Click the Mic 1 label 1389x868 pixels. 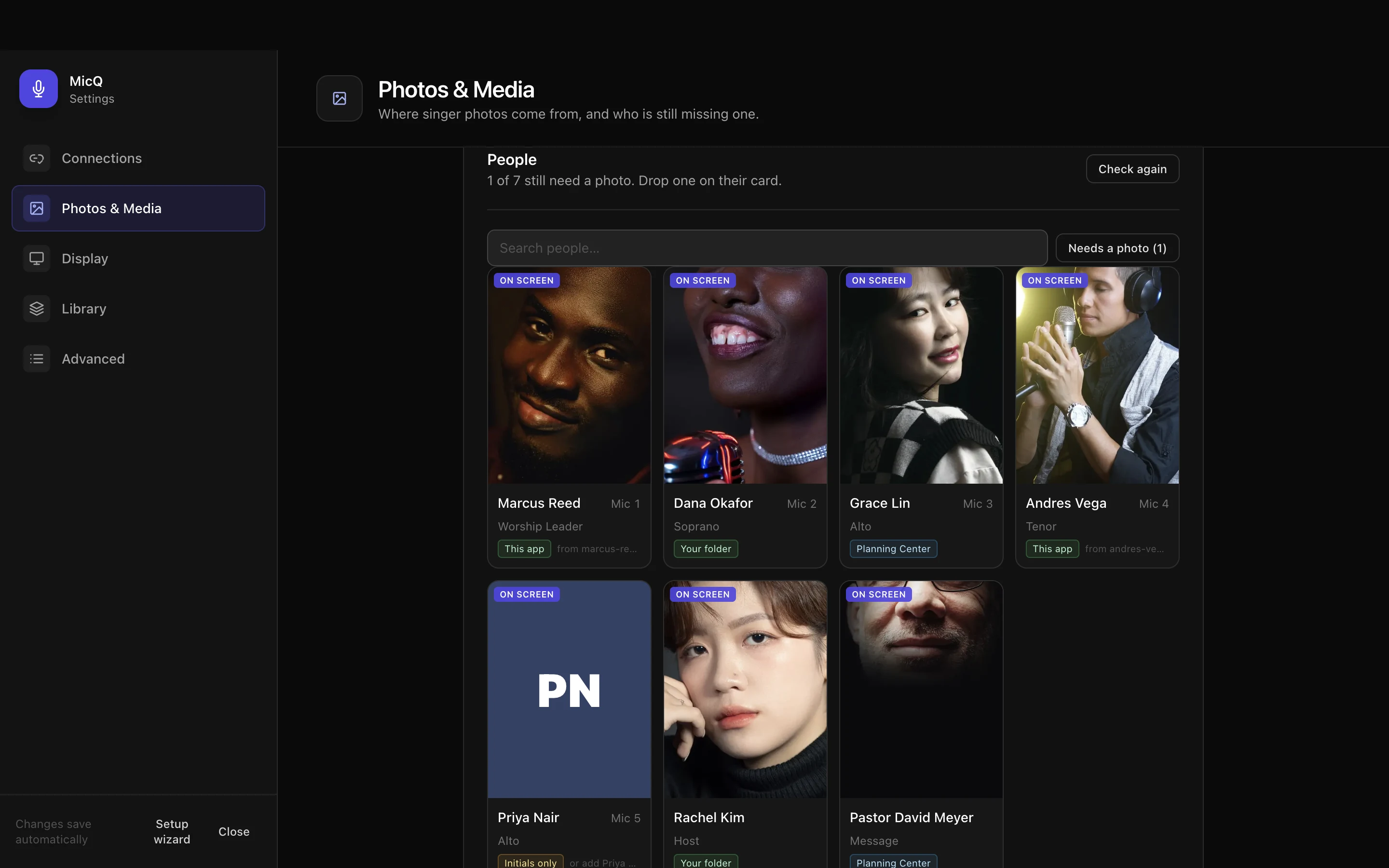pos(625,503)
